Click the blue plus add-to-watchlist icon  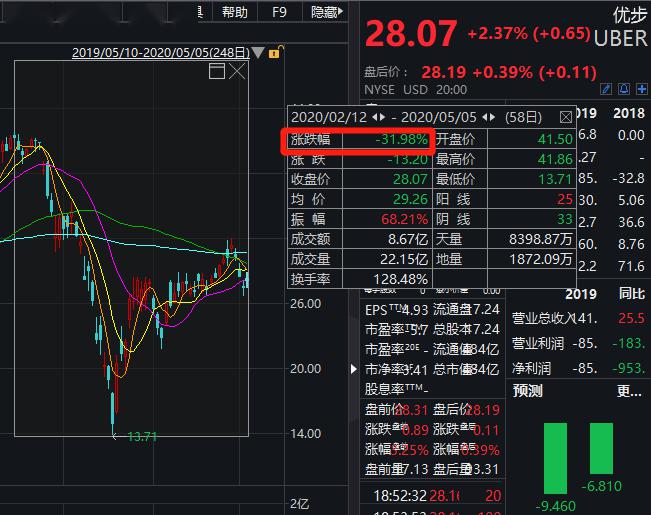point(642,89)
